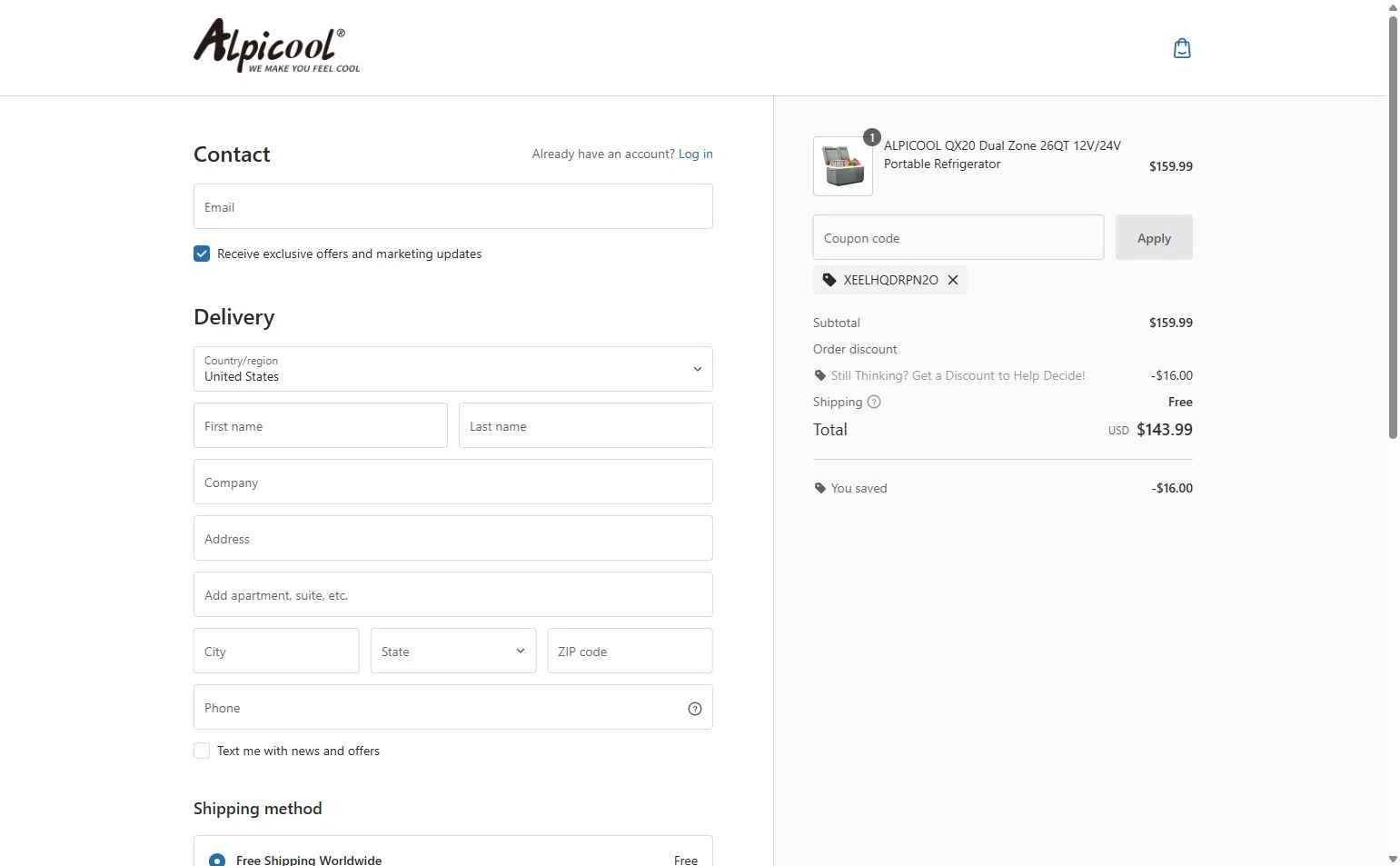This screenshot has height=866, width=1400.
Task: Focus the City field
Action: (x=276, y=651)
